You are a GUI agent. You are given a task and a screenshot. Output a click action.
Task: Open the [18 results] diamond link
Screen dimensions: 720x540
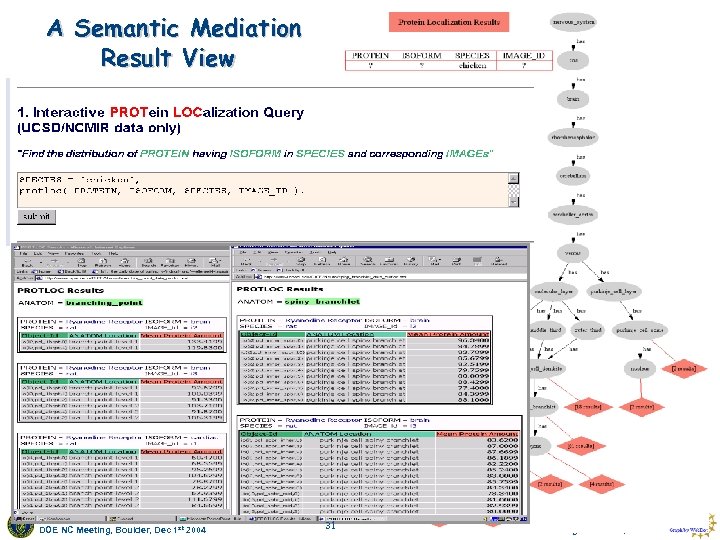click(x=588, y=407)
